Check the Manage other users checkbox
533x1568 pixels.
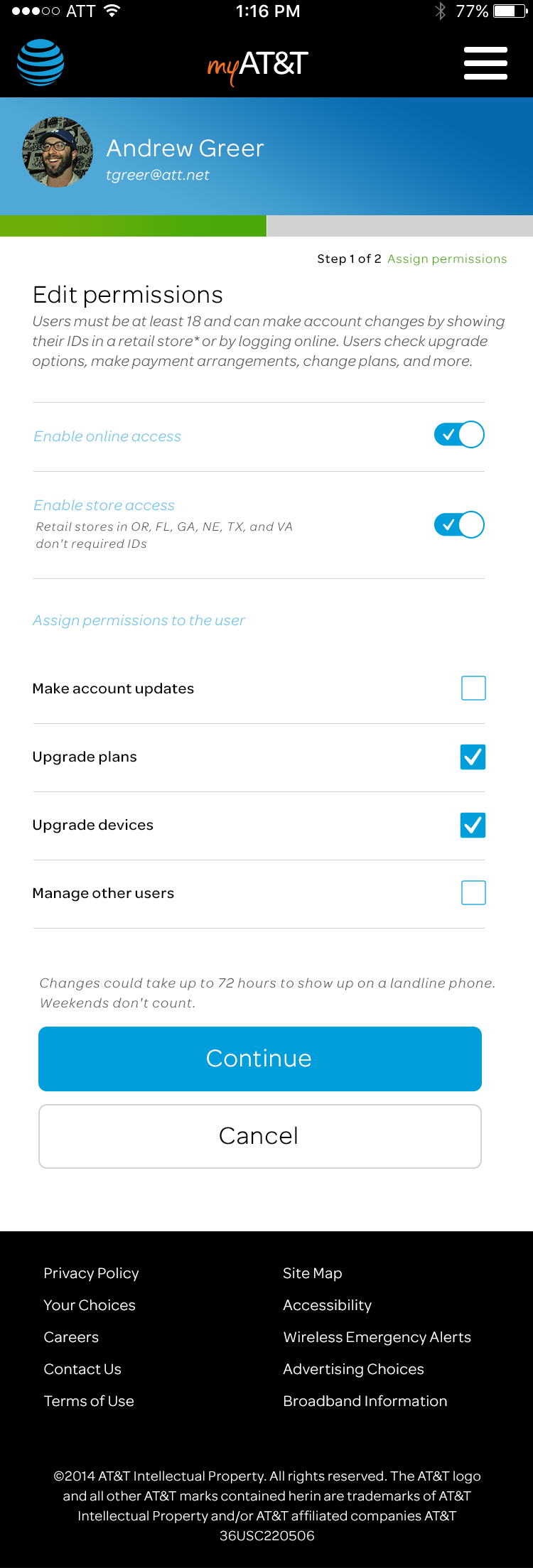[473, 892]
